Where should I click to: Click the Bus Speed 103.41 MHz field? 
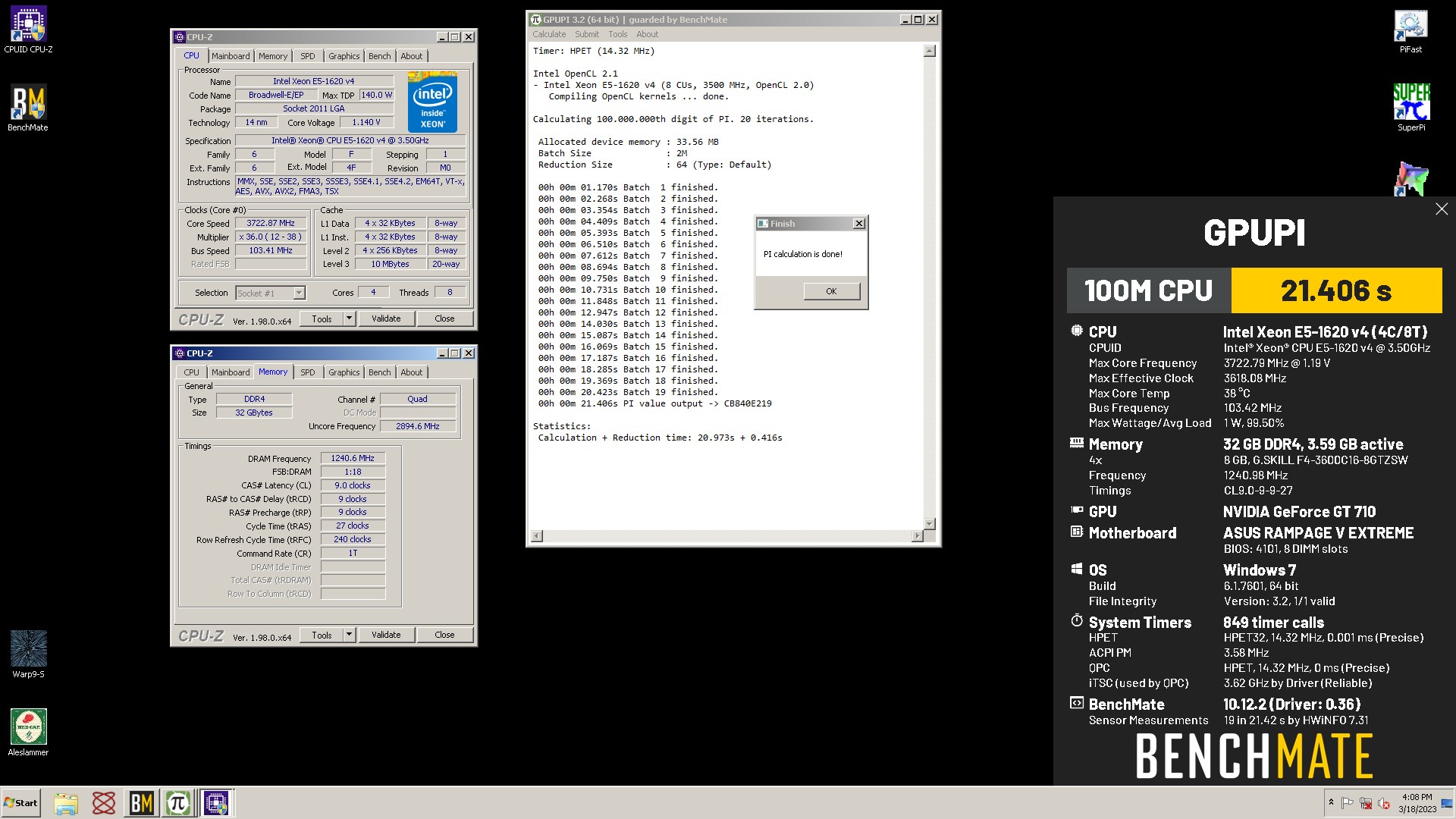click(271, 250)
